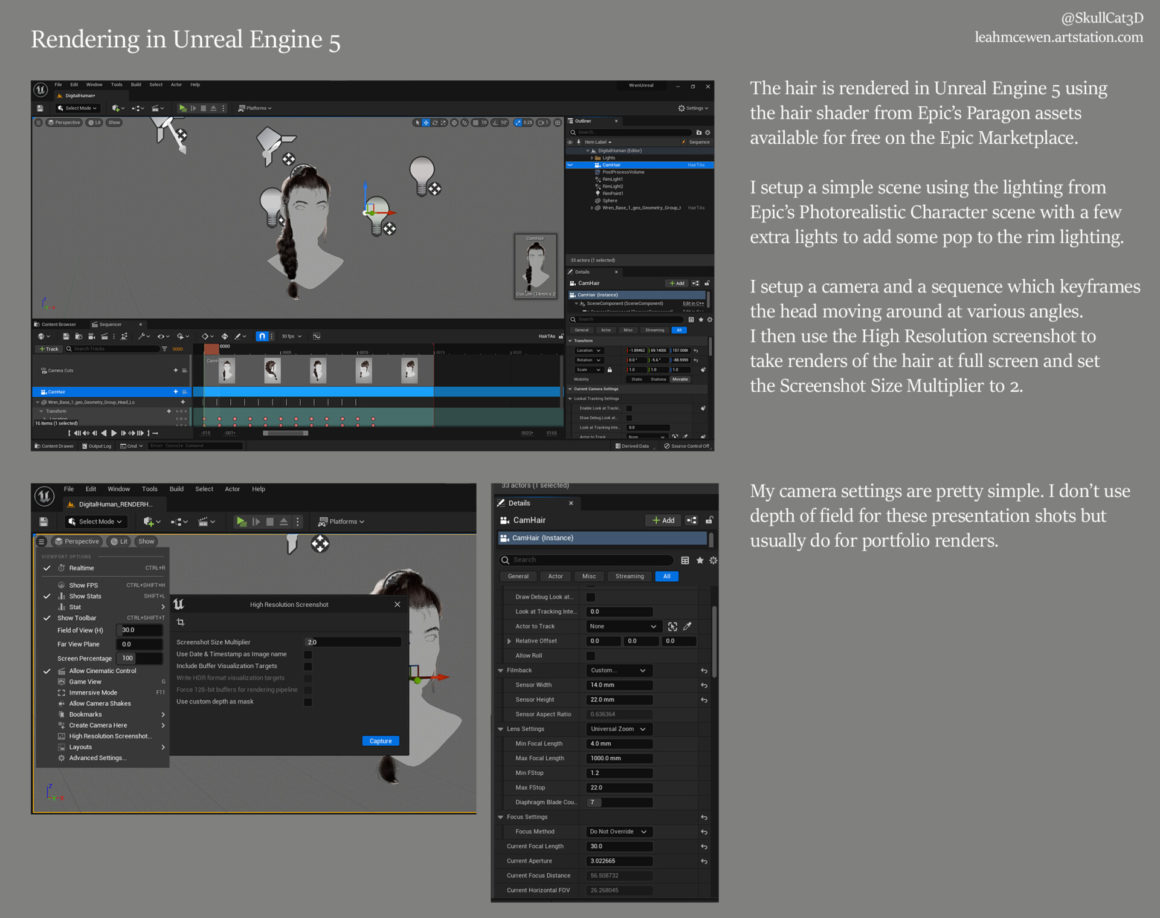Select Streaming filter tab in Details panel
The image size is (1160, 918).
coord(630,576)
